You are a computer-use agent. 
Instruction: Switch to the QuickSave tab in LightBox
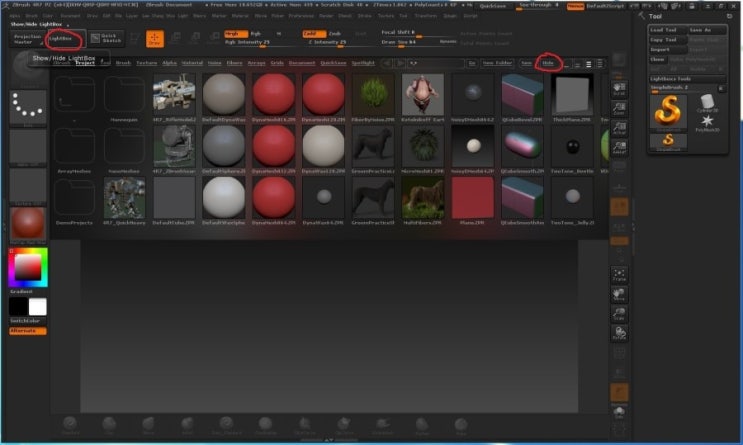(333, 63)
